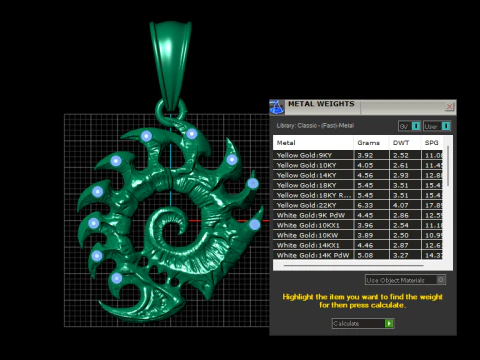Select the White Gold:9K PdW row
480x360 pixels.
coord(358,215)
